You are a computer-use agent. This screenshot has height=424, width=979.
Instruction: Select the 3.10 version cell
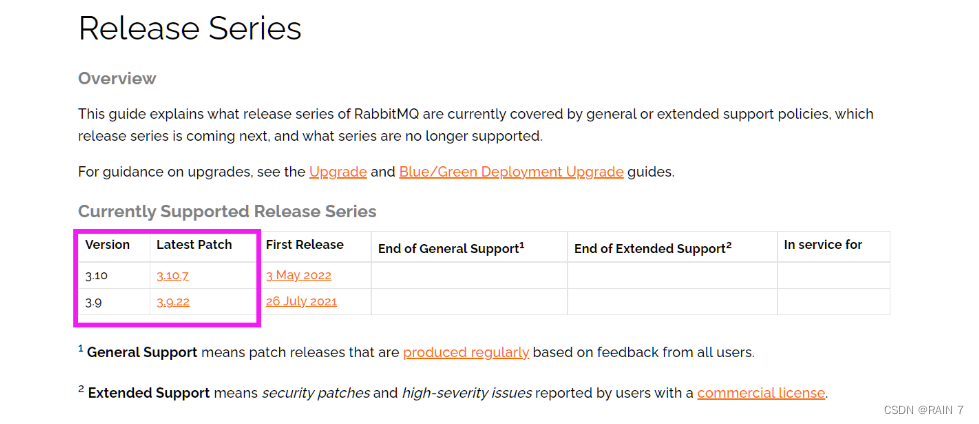click(96, 275)
